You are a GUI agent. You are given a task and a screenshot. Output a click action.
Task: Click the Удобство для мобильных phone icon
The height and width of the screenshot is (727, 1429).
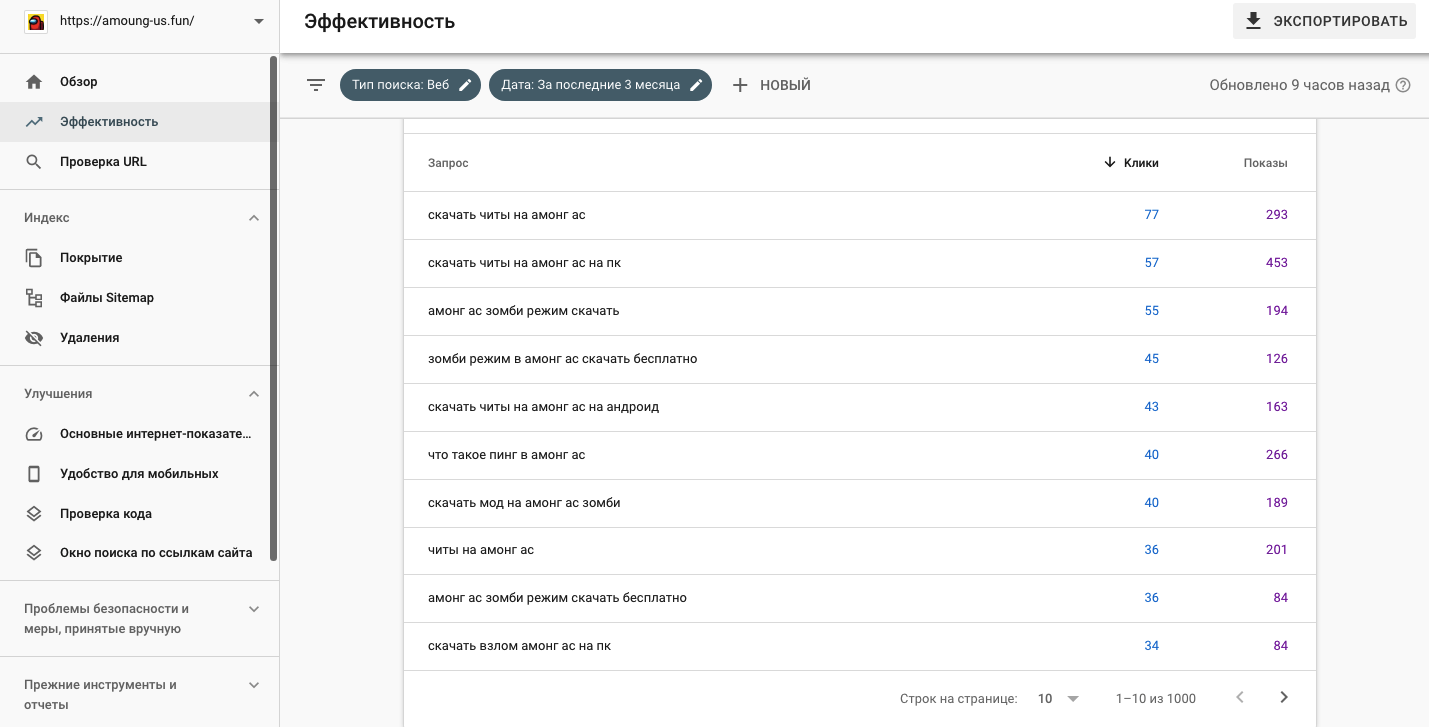34,474
